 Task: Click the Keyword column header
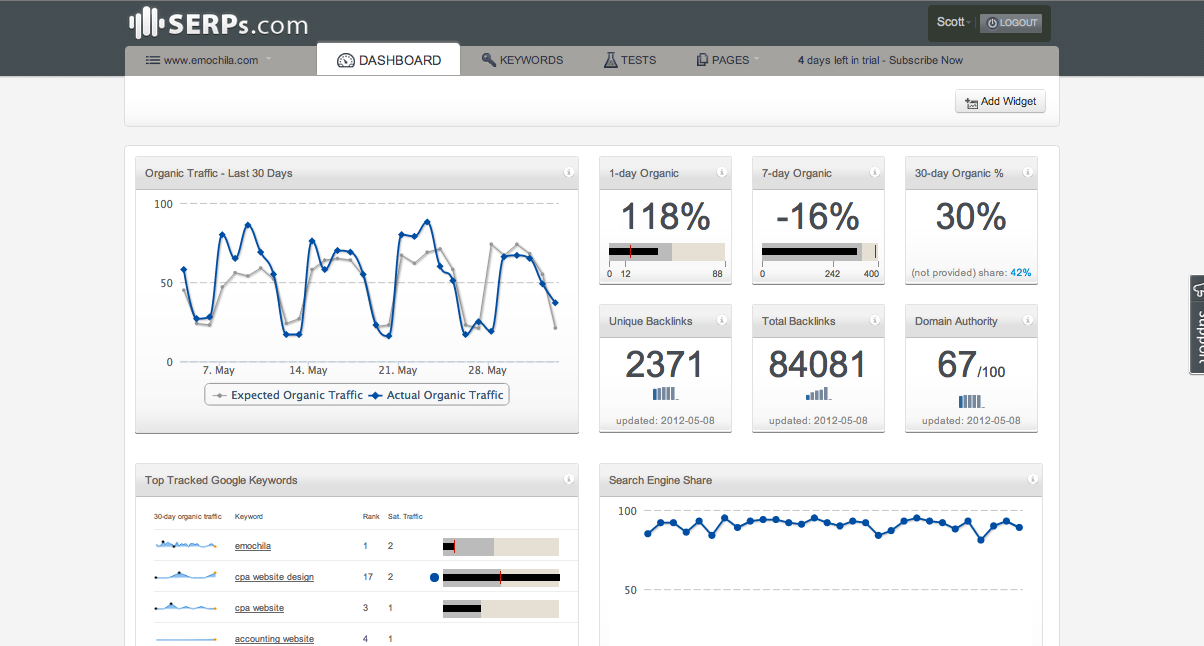[249, 517]
